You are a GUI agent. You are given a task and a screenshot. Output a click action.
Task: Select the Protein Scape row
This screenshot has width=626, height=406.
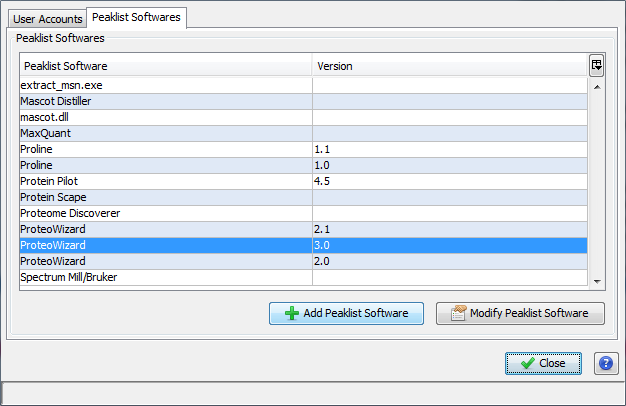(x=303, y=197)
